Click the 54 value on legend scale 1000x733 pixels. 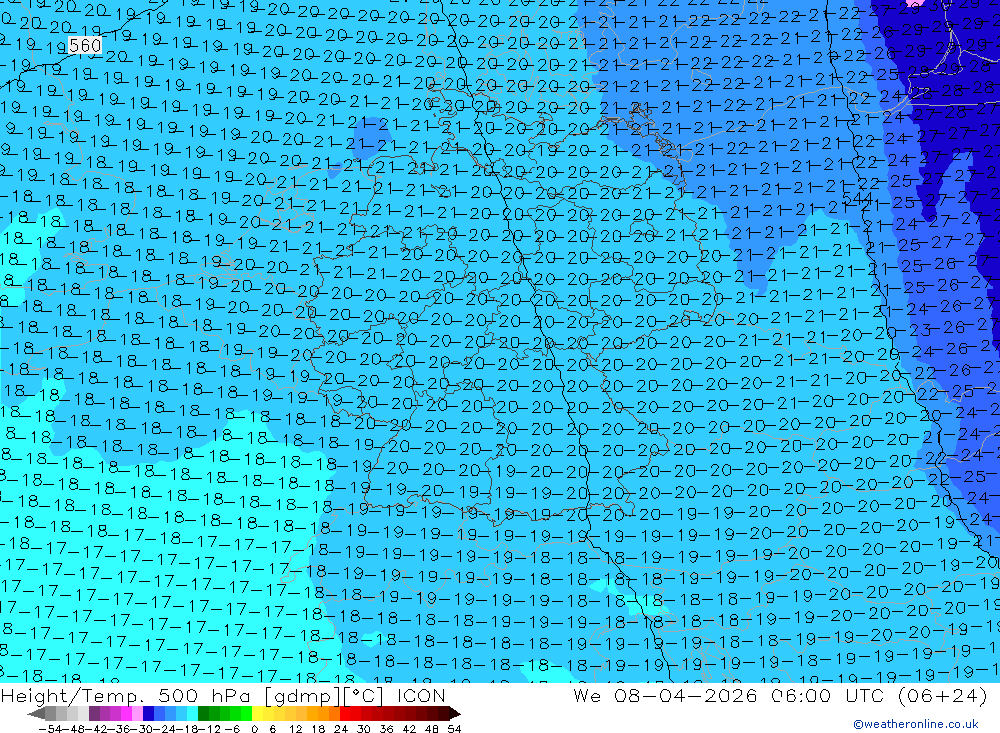[454, 729]
